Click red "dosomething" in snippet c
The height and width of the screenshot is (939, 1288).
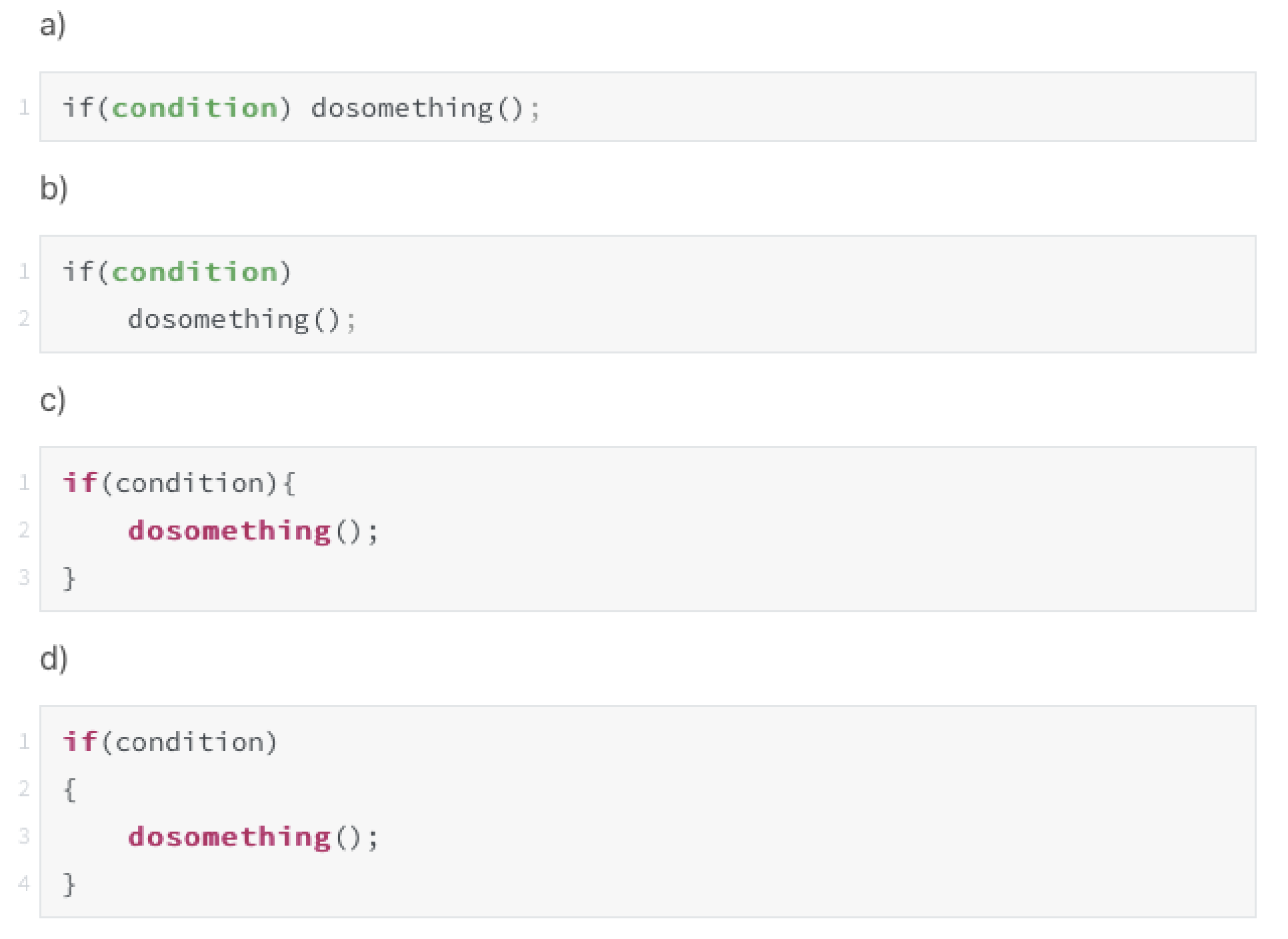(229, 531)
